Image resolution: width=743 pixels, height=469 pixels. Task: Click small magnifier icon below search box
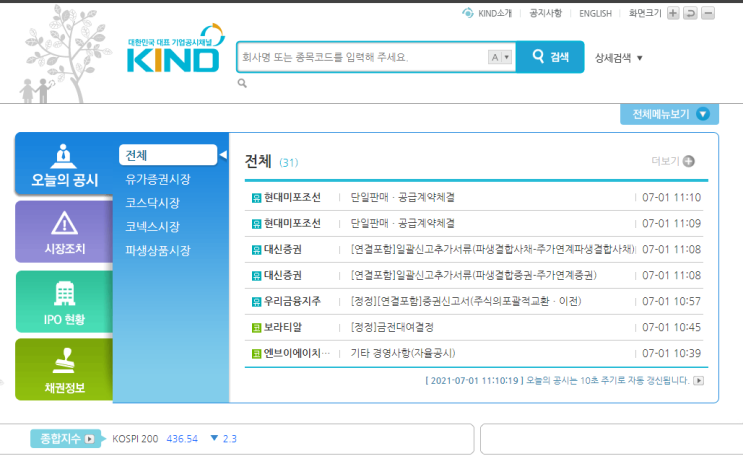242,83
